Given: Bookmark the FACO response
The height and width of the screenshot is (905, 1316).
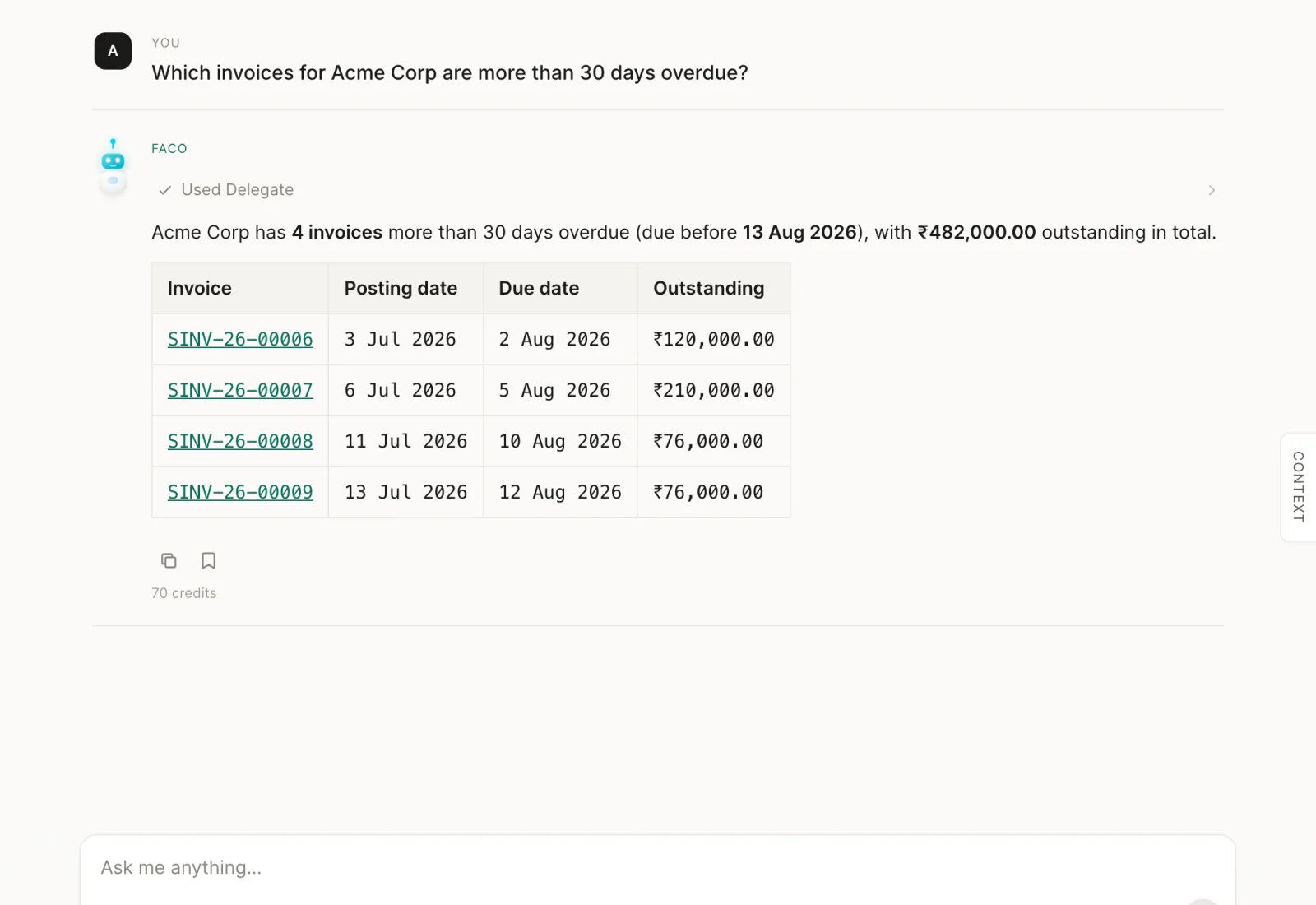Looking at the screenshot, I should [x=209, y=561].
